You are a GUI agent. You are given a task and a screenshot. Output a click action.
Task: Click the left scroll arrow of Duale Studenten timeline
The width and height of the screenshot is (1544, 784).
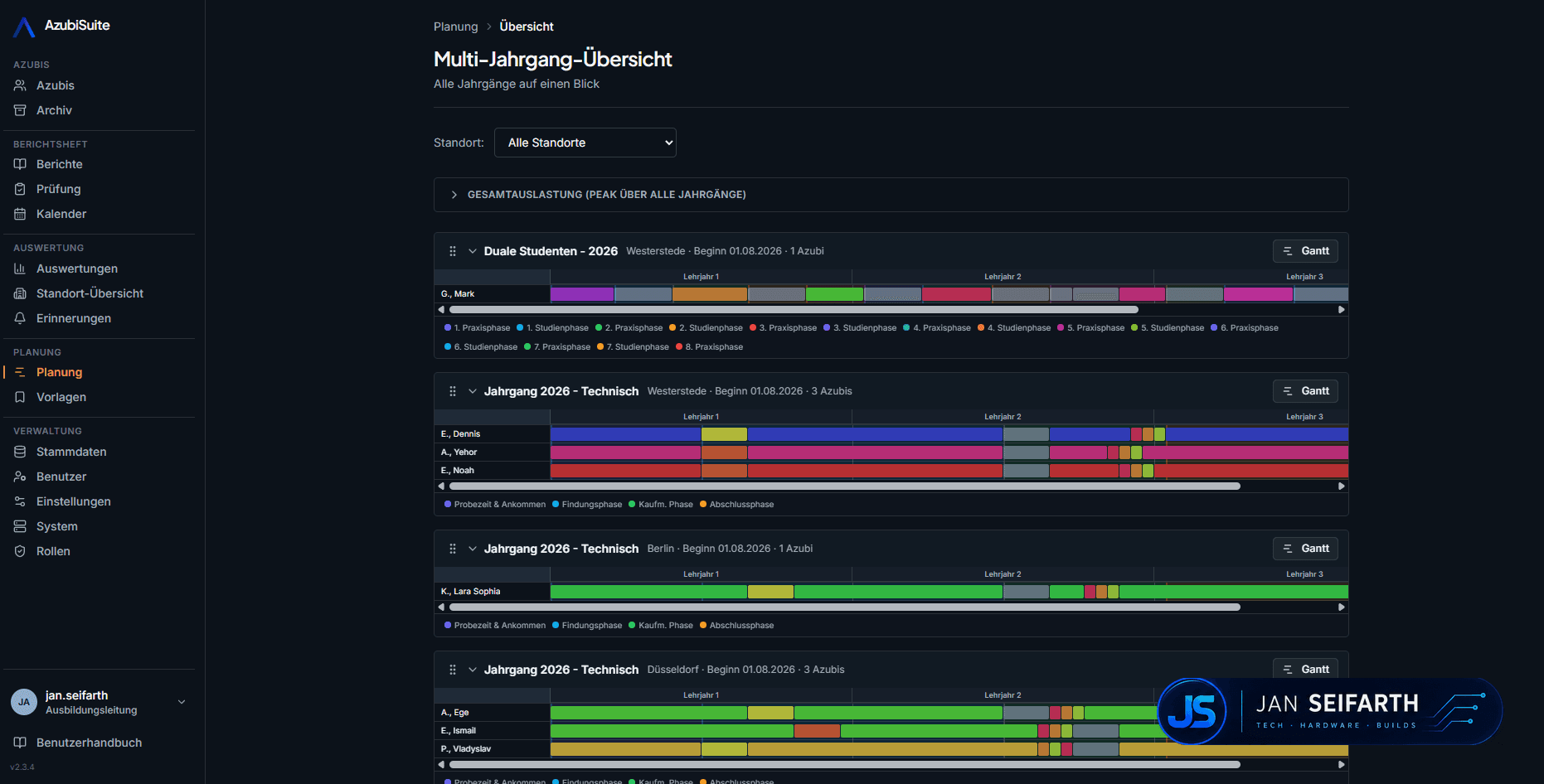[441, 310]
